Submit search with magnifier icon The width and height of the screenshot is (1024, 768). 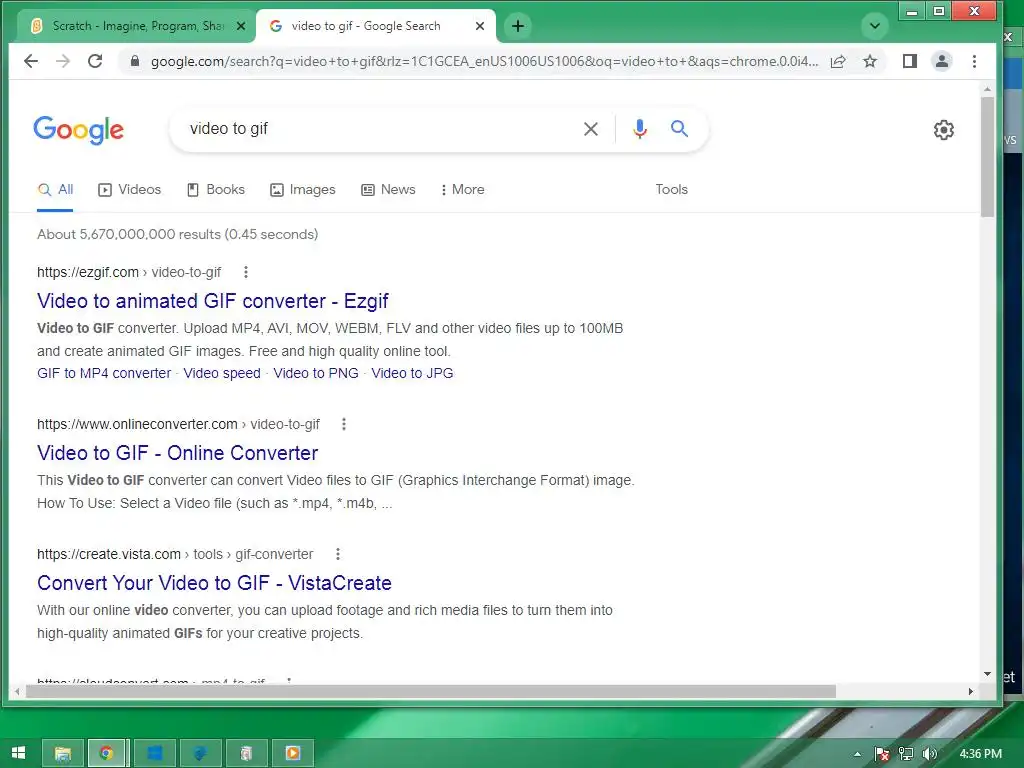coord(679,129)
